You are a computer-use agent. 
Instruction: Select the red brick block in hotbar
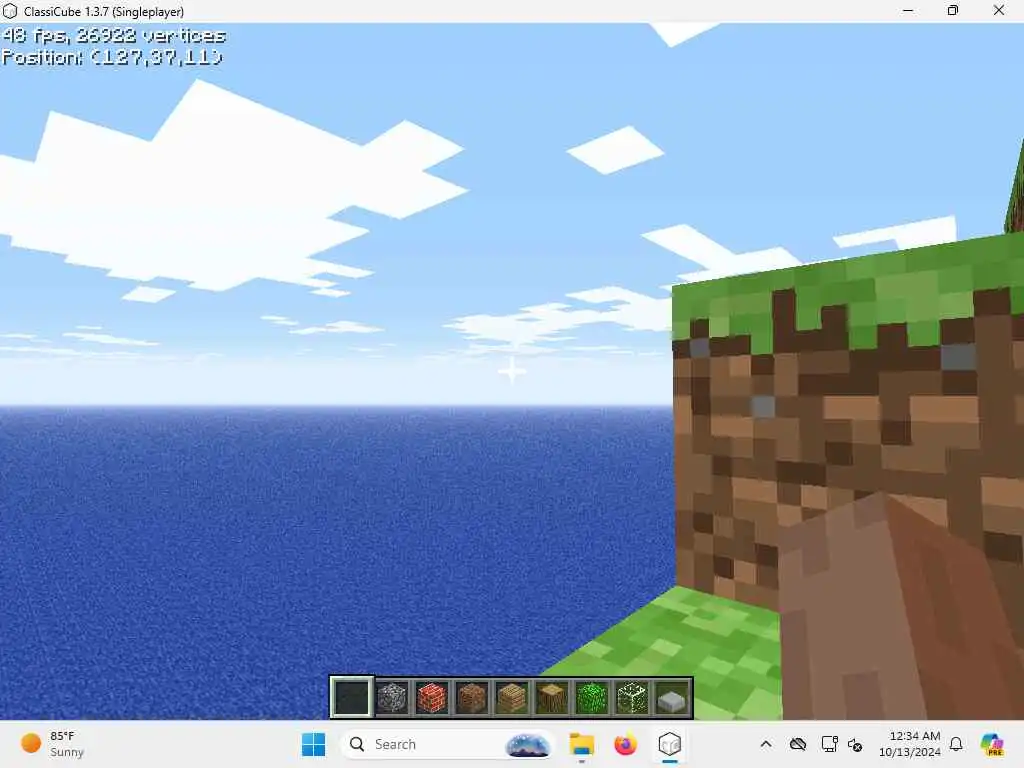click(432, 697)
